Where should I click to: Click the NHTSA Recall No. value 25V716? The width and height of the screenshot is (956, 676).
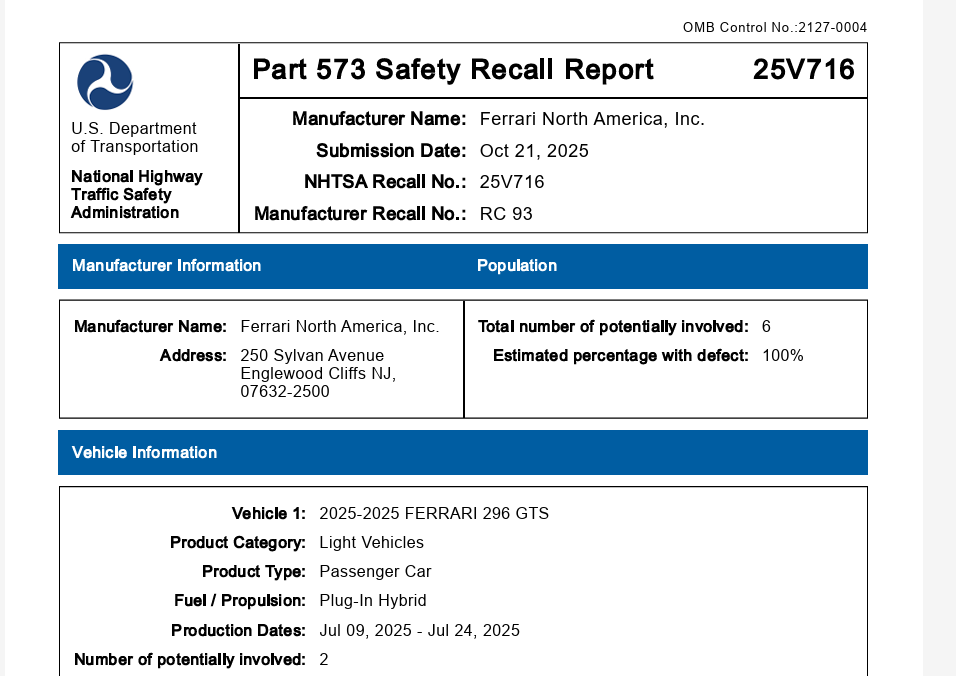(512, 182)
